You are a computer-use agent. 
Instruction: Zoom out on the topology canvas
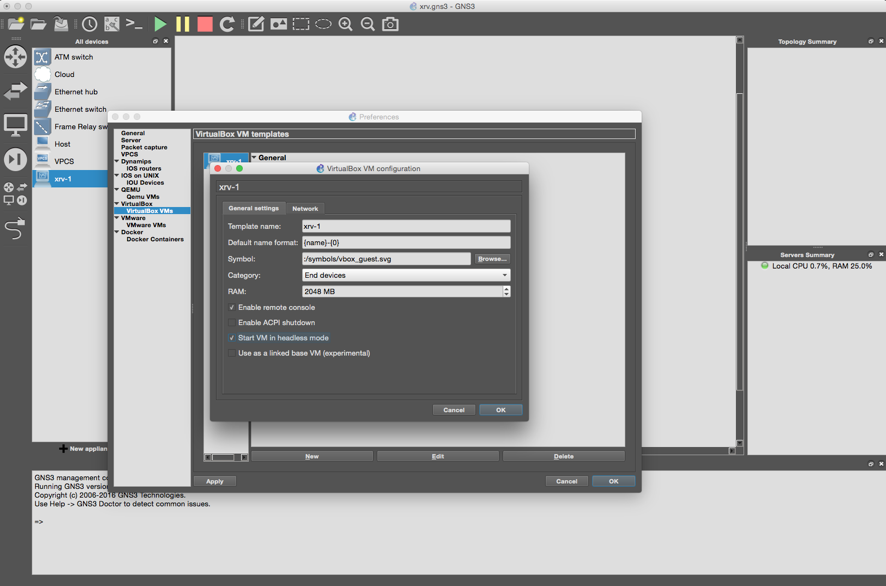coord(368,24)
